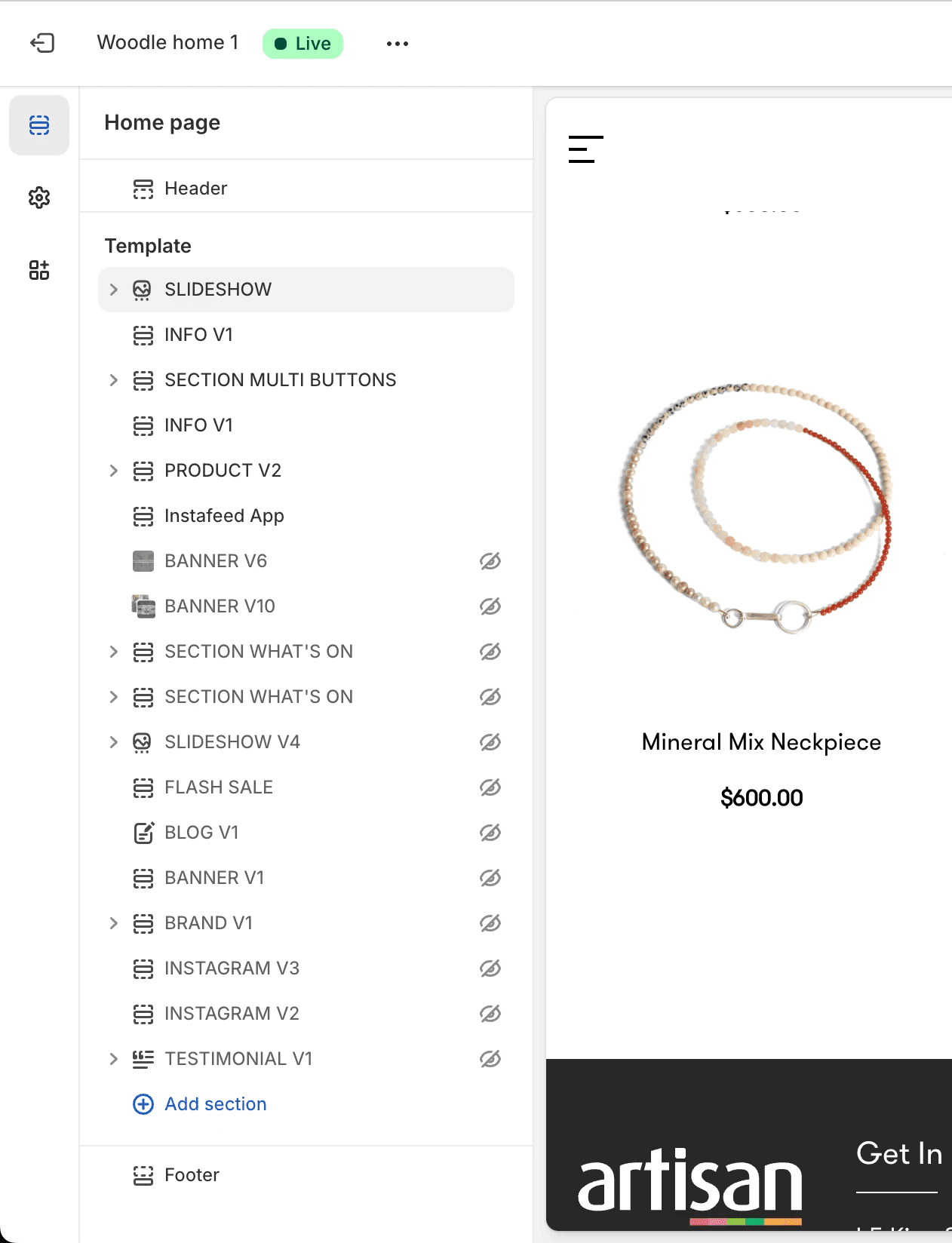Click the exit editor icon
952x1243 pixels.
pos(42,43)
